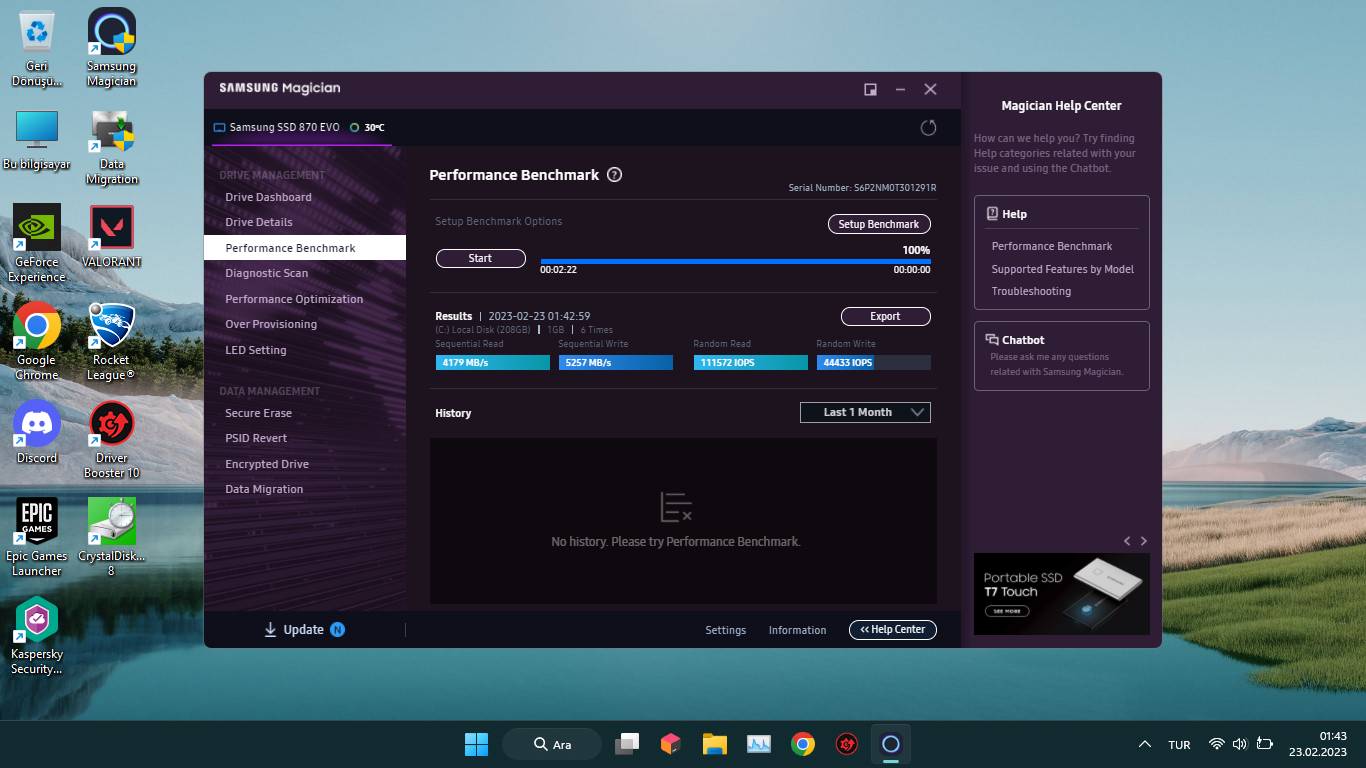The image size is (1366, 768).
Task: Launch Samsung Magician from the desktop shortcut
Action: click(x=112, y=47)
